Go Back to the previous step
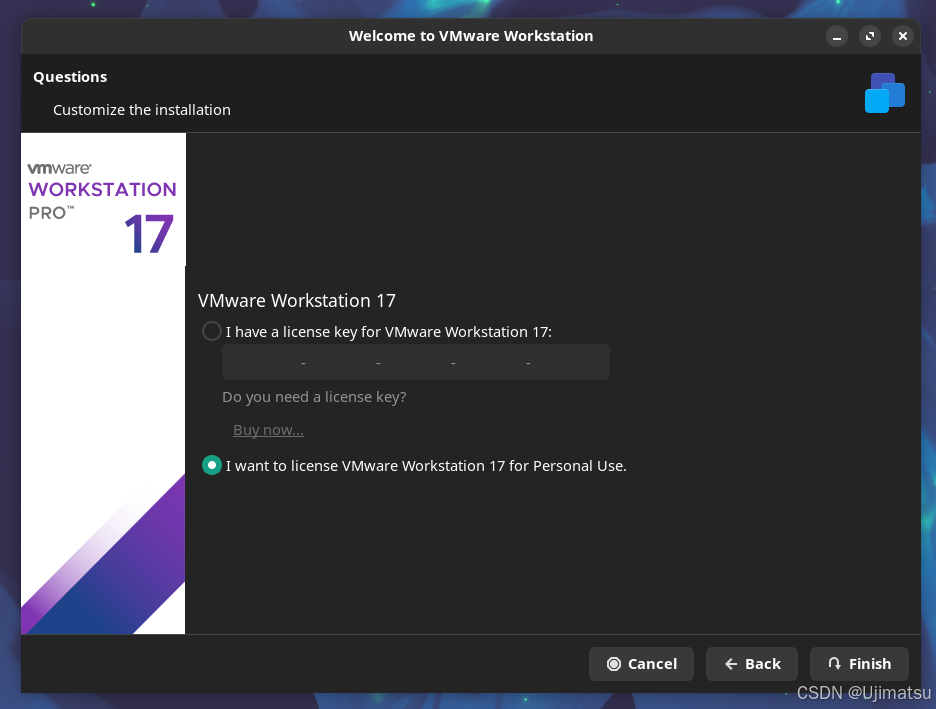 point(752,664)
